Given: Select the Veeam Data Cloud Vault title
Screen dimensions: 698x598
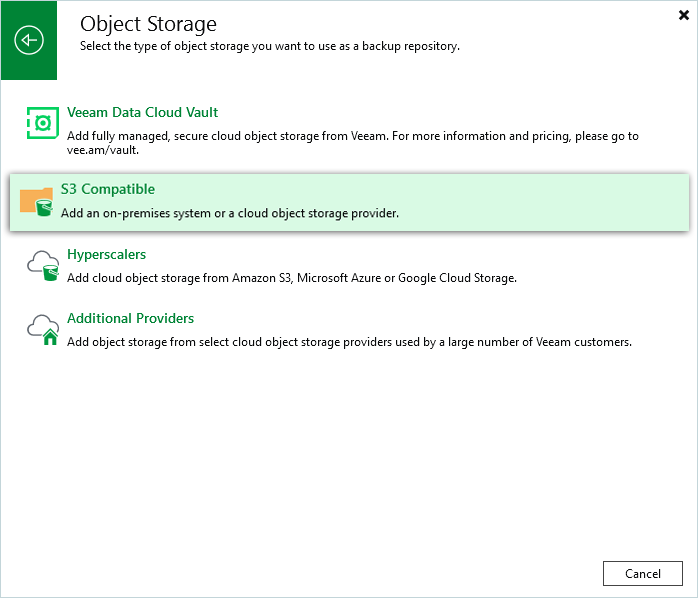Looking at the screenshot, I should point(142,113).
